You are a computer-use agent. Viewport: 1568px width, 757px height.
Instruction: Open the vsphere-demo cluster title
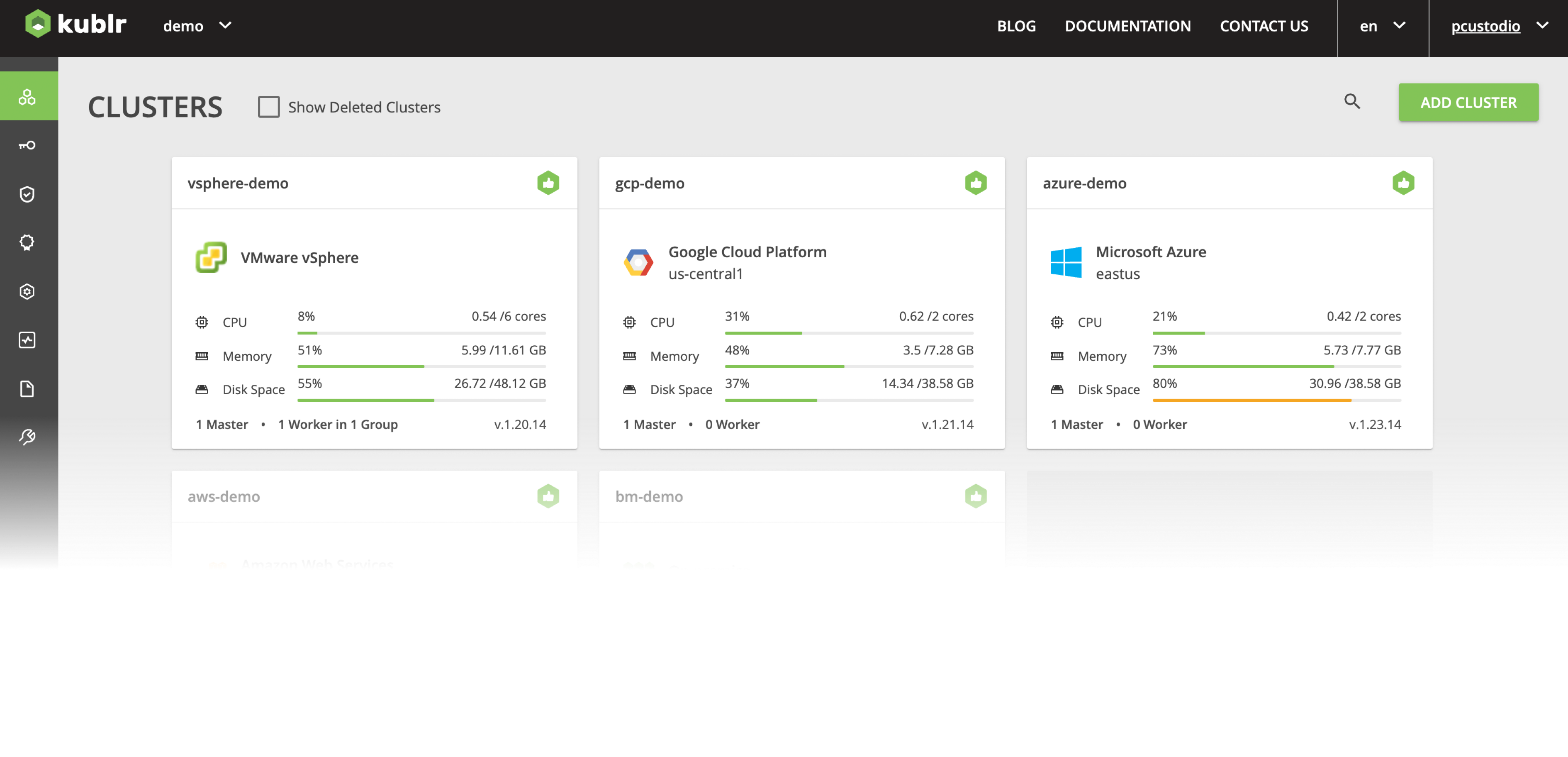click(x=237, y=183)
